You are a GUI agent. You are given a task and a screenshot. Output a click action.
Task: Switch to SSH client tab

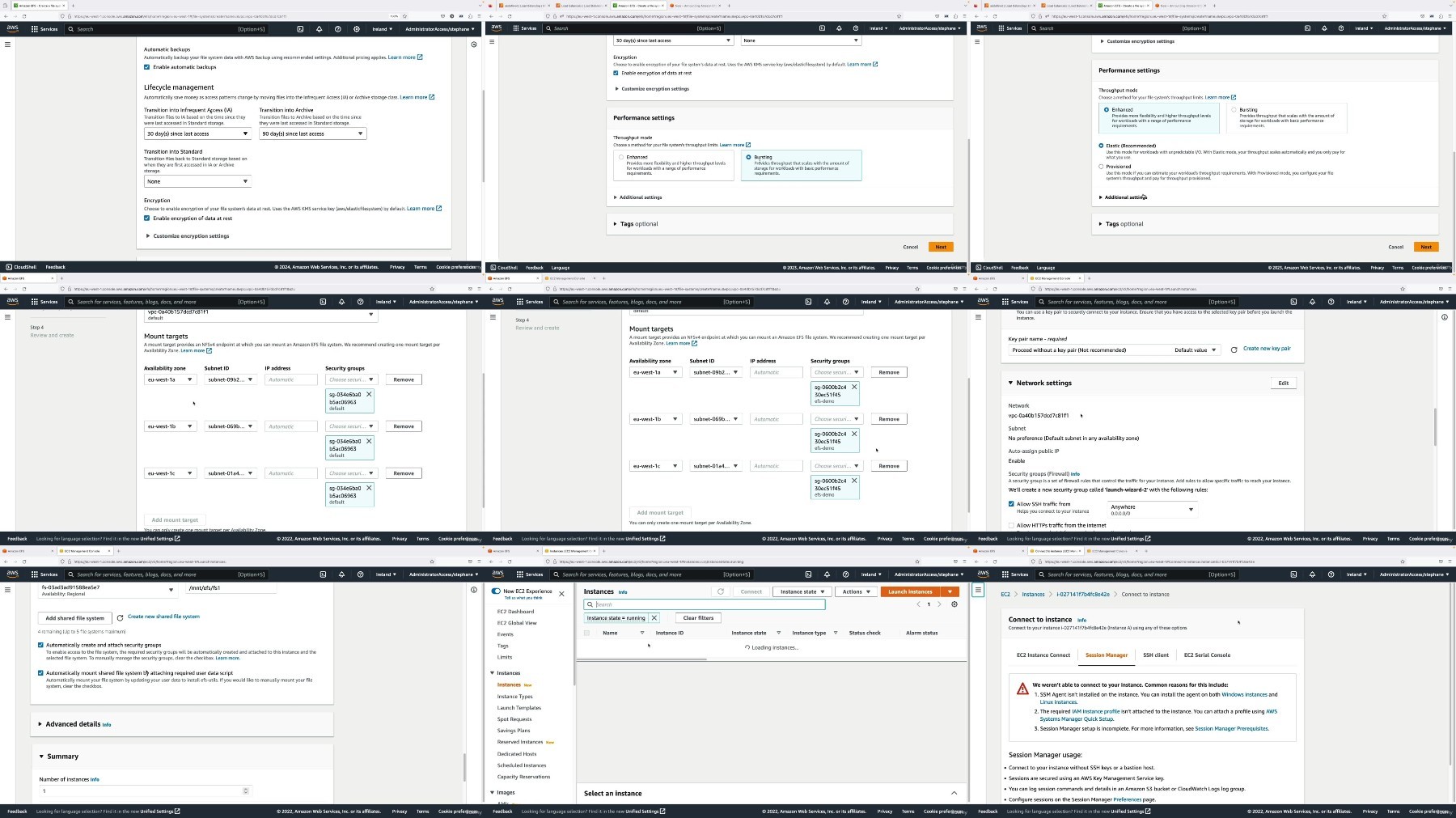pyautogui.click(x=1156, y=655)
